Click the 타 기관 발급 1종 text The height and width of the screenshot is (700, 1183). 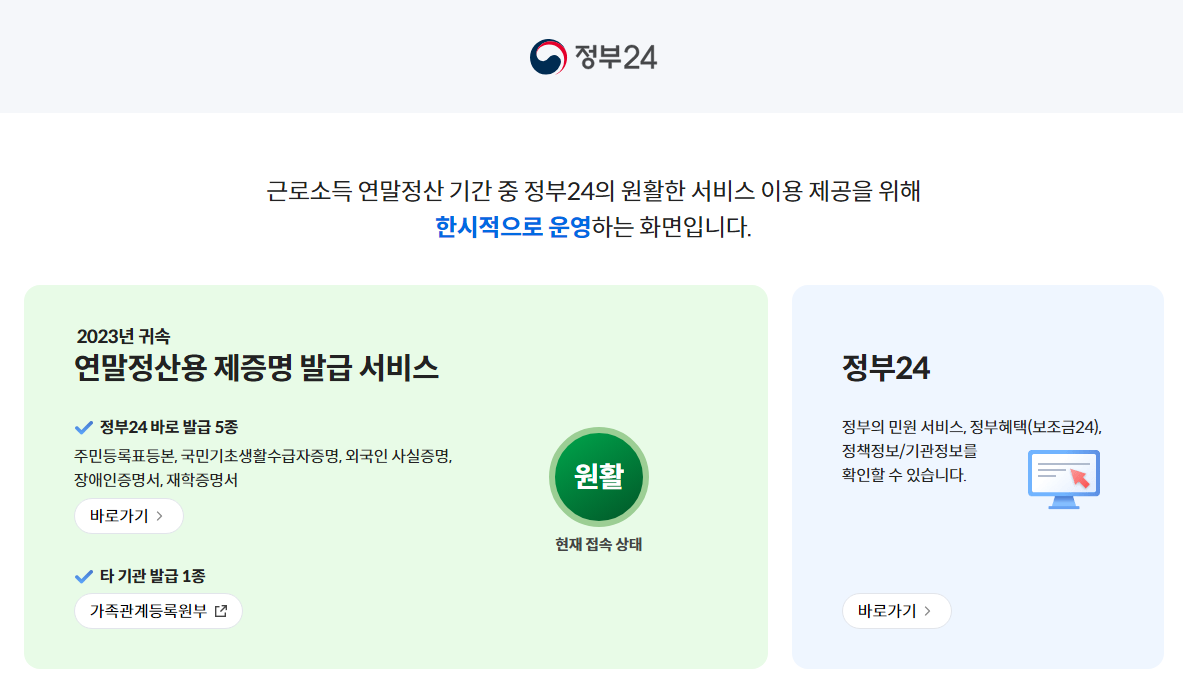click(x=152, y=576)
